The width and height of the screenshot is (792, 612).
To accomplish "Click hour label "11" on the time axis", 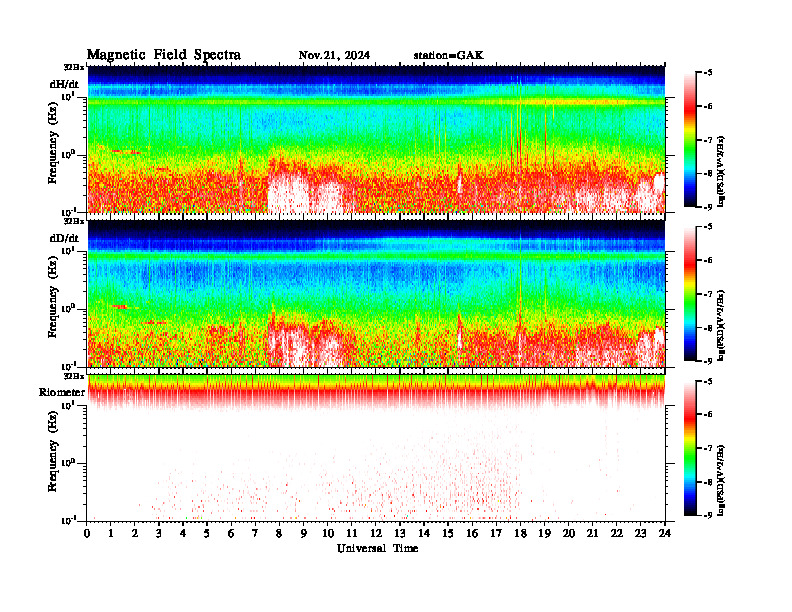I will point(352,534).
